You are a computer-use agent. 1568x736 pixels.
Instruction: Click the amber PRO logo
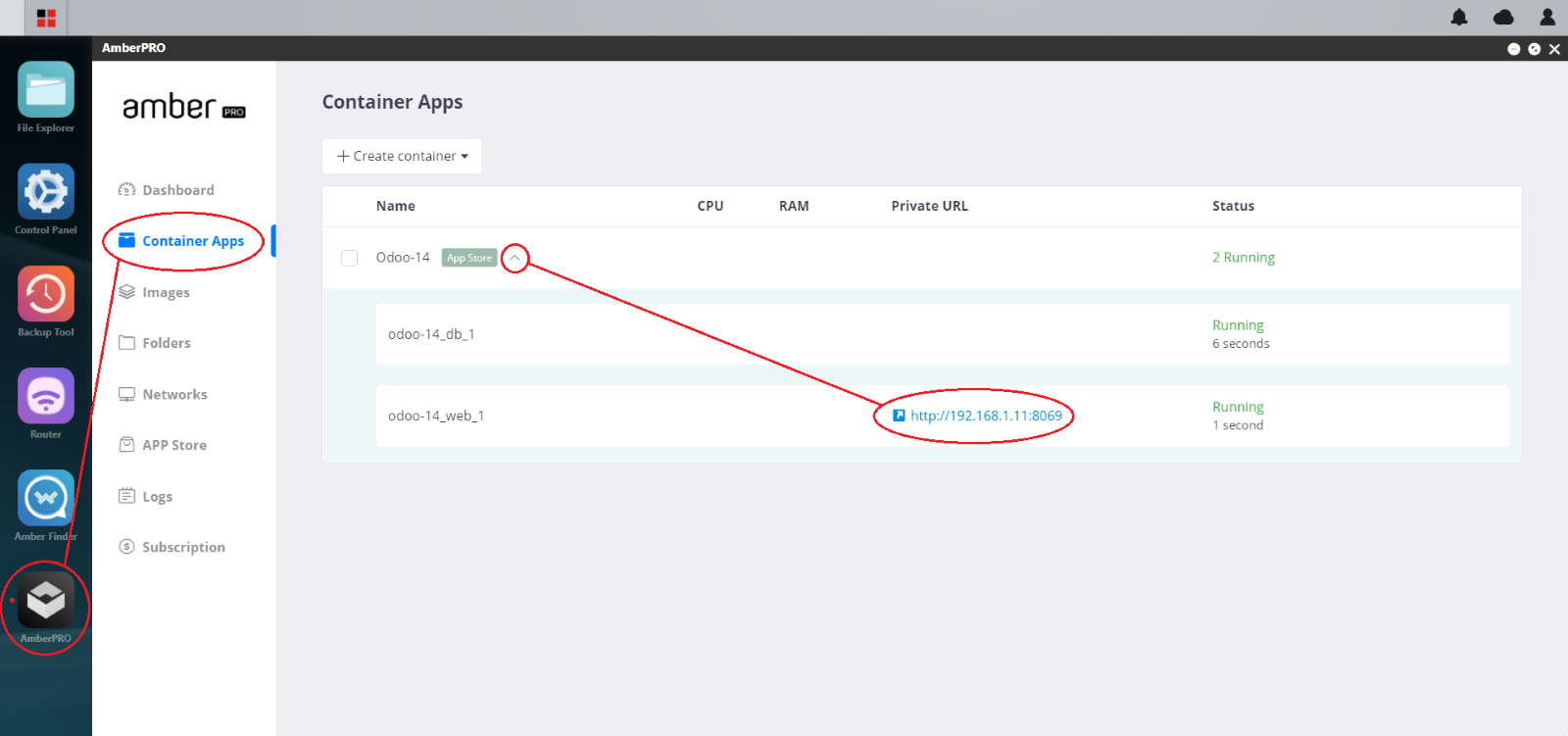[x=184, y=106]
